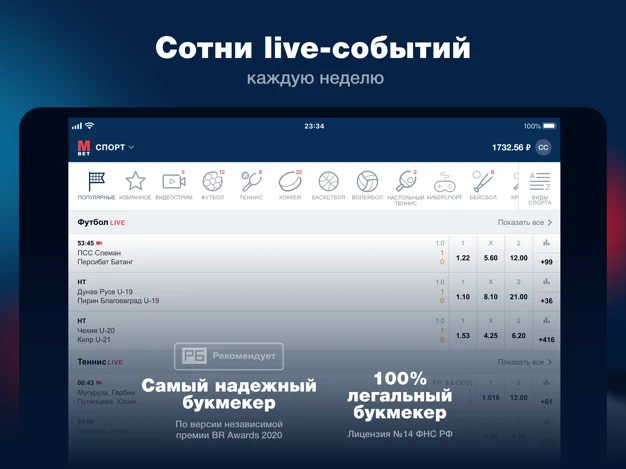
Task: Bet 1.22 on ПСС Слеман win
Action: (463, 258)
